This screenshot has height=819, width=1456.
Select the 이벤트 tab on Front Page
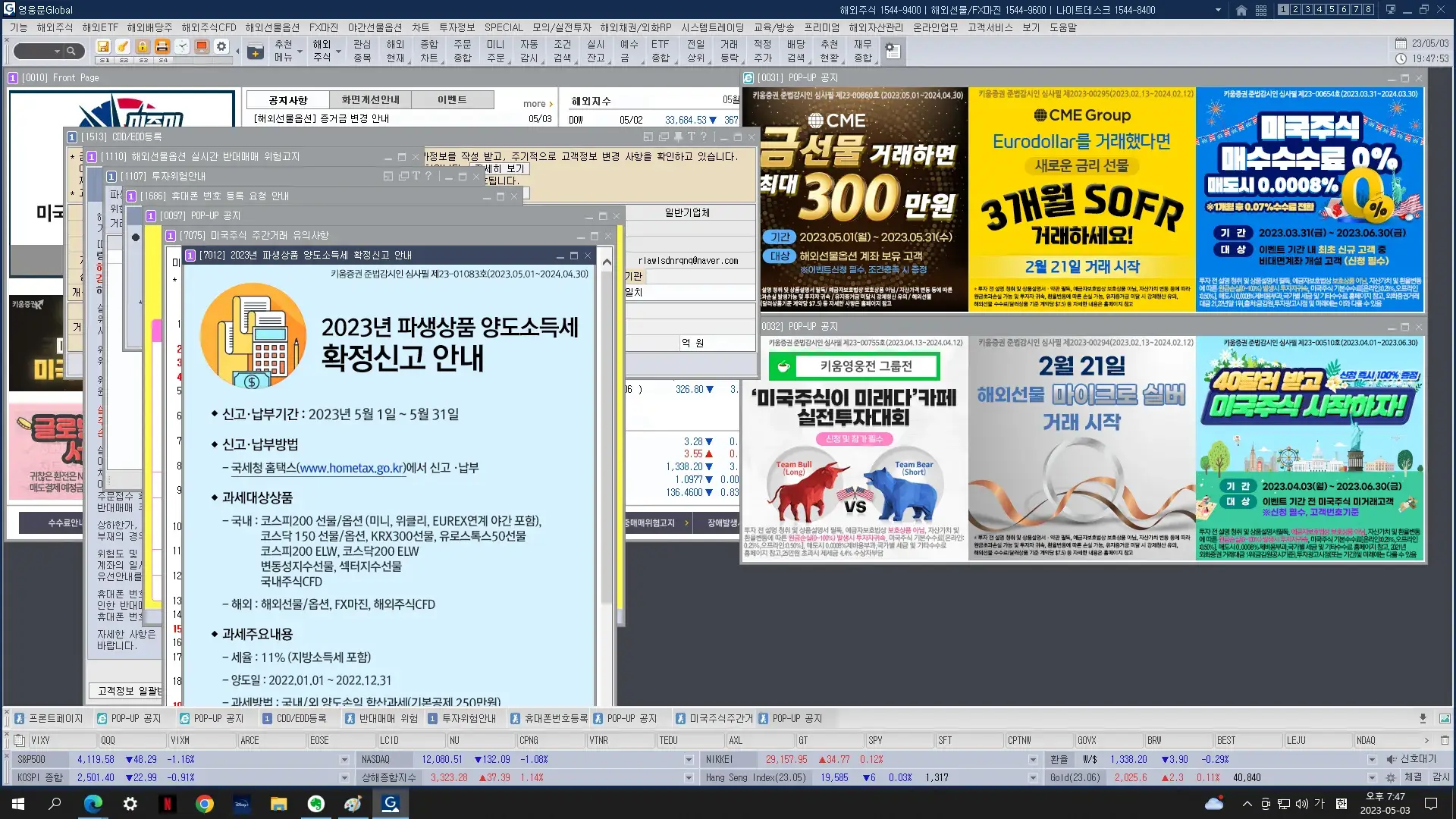click(x=452, y=99)
